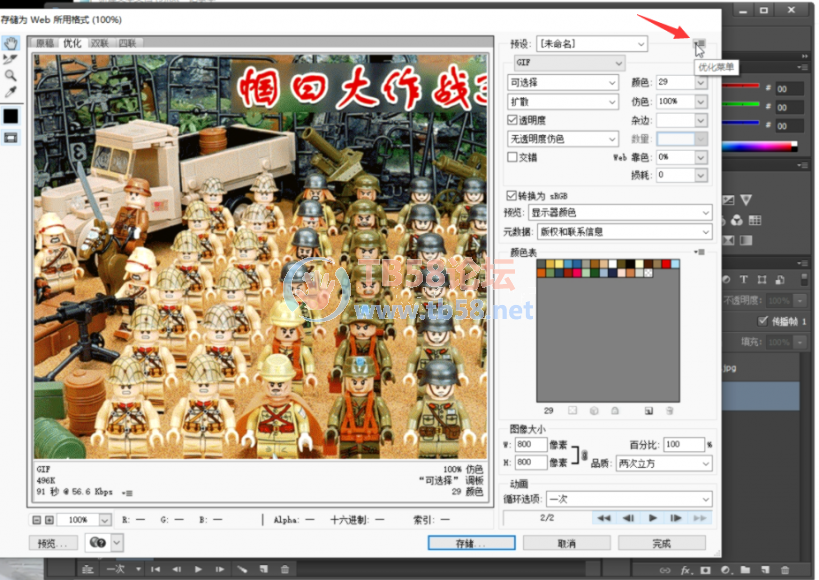Toggle the 透明度 checkbox
The image size is (819, 580).
[x=512, y=120]
